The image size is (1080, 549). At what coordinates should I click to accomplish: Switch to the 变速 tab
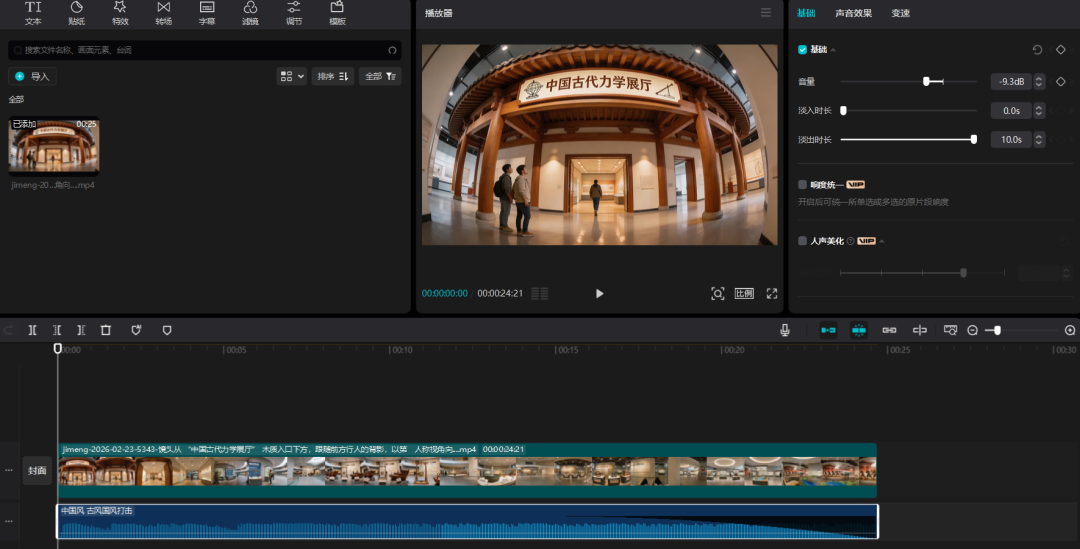click(x=900, y=13)
